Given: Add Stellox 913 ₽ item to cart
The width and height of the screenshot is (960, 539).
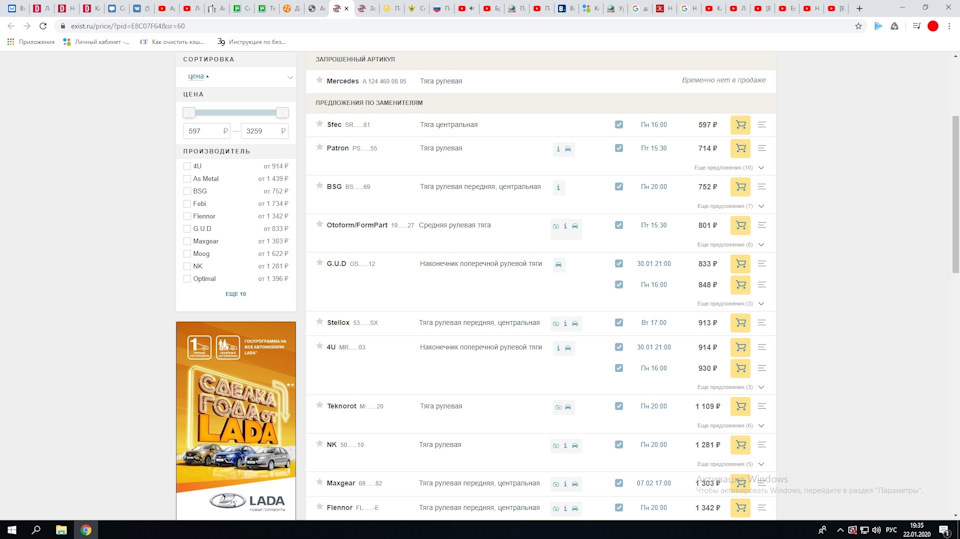Looking at the screenshot, I should pyautogui.click(x=740, y=323).
